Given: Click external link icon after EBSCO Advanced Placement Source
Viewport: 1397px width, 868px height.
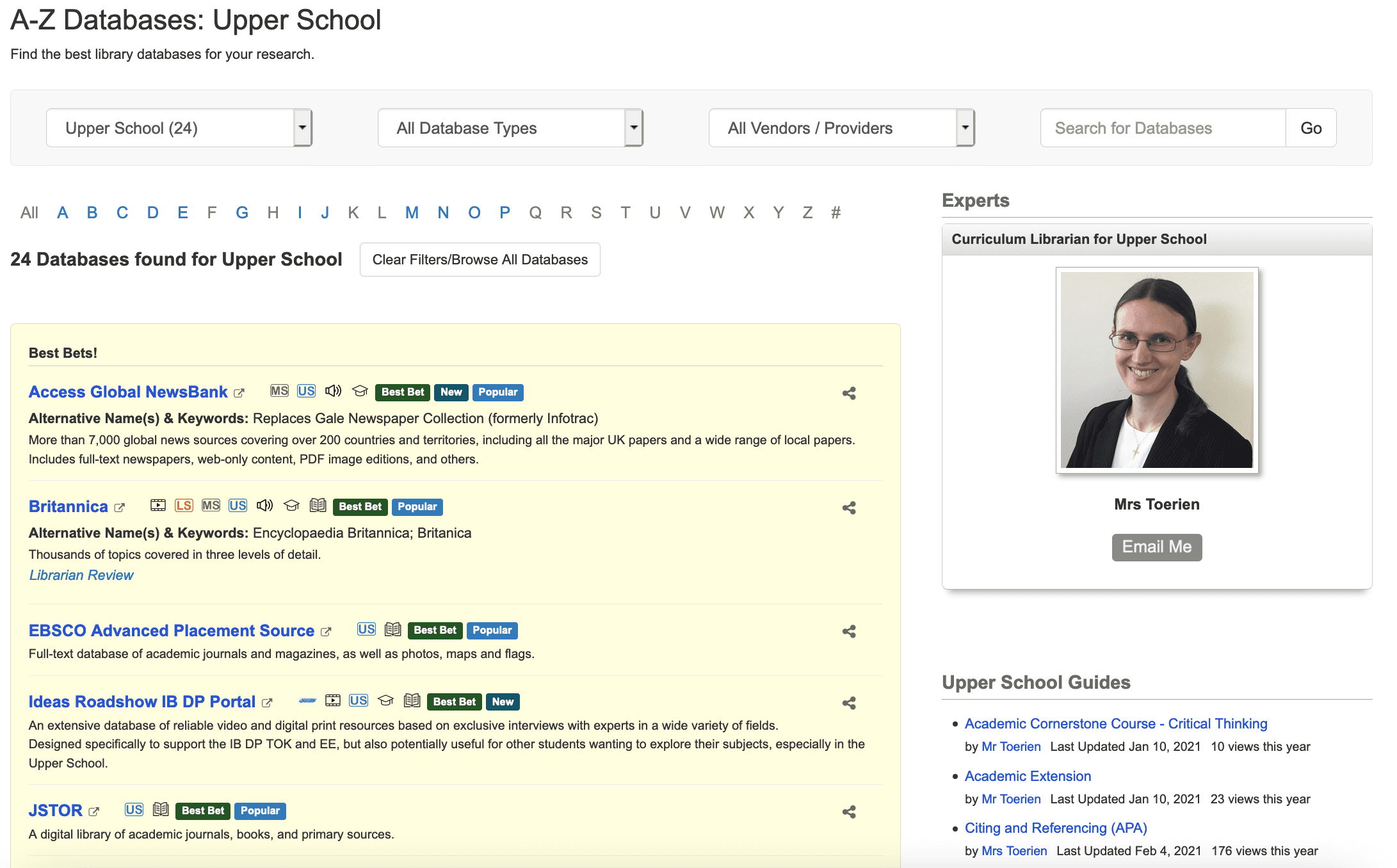Looking at the screenshot, I should coord(326,632).
